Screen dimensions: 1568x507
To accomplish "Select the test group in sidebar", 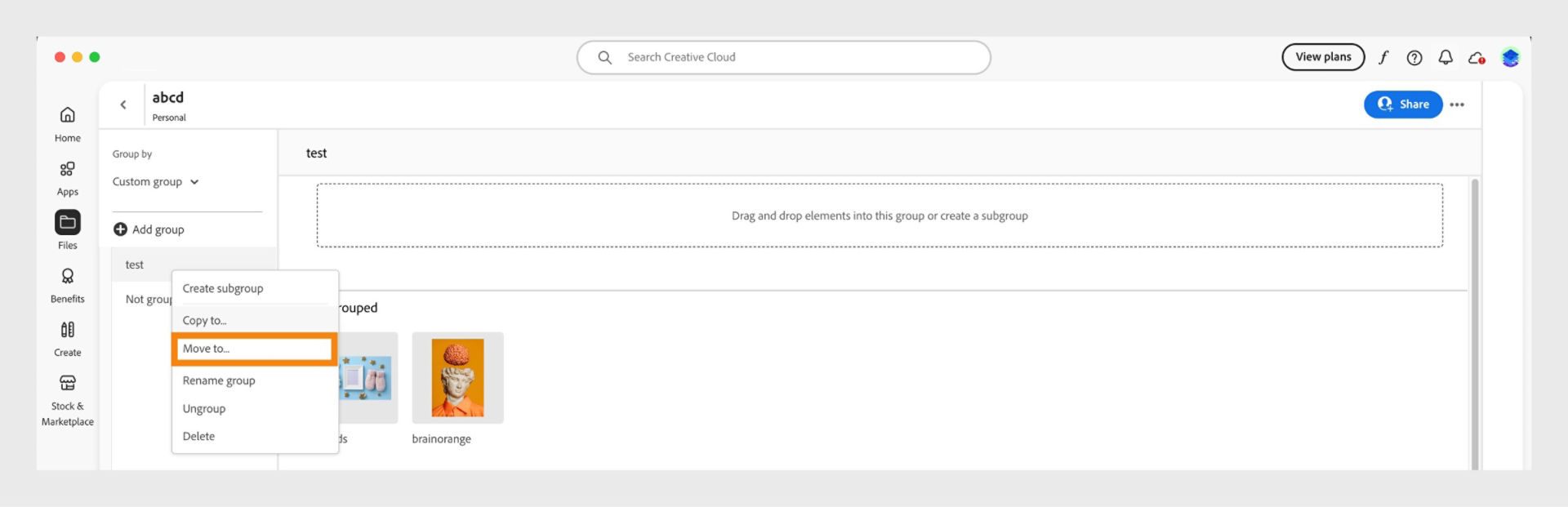I will 194,265.
